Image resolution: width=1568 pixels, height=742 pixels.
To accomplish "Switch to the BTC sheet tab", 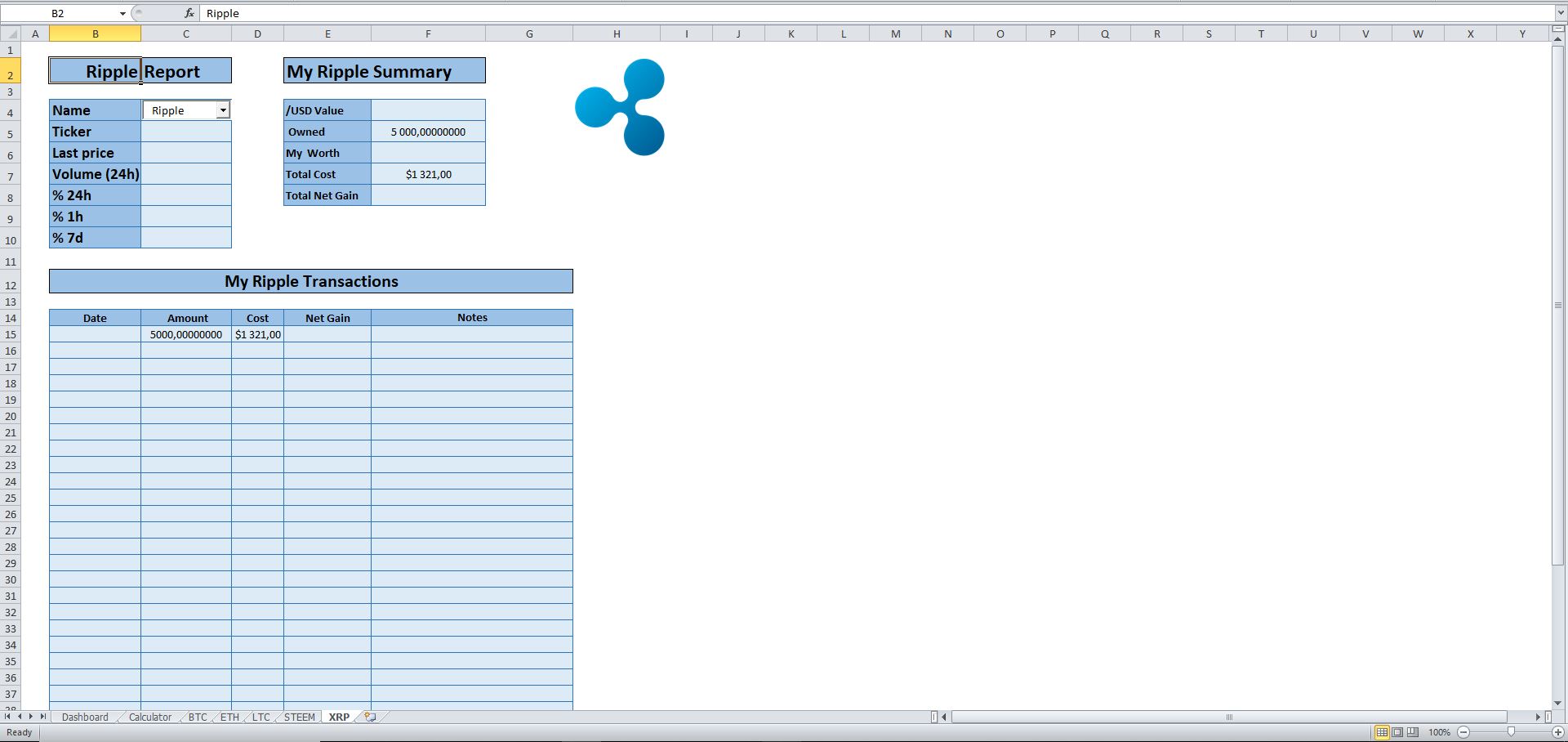I will click(x=197, y=717).
